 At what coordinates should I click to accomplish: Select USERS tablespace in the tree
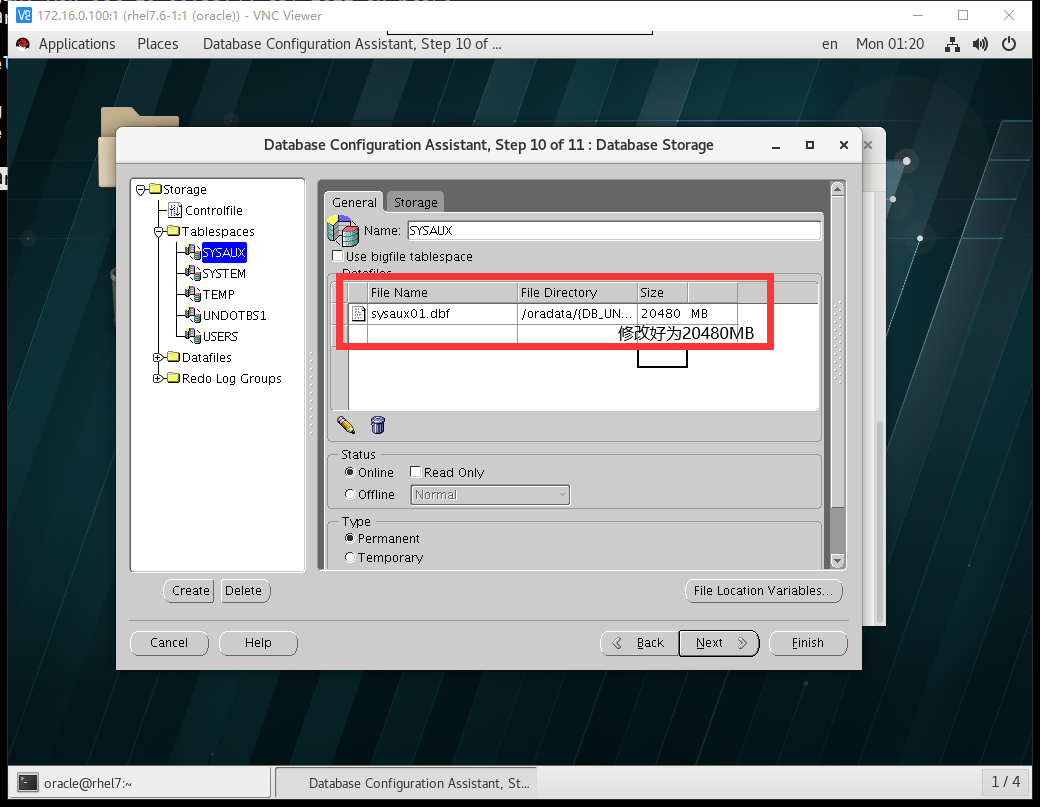[x=220, y=337]
